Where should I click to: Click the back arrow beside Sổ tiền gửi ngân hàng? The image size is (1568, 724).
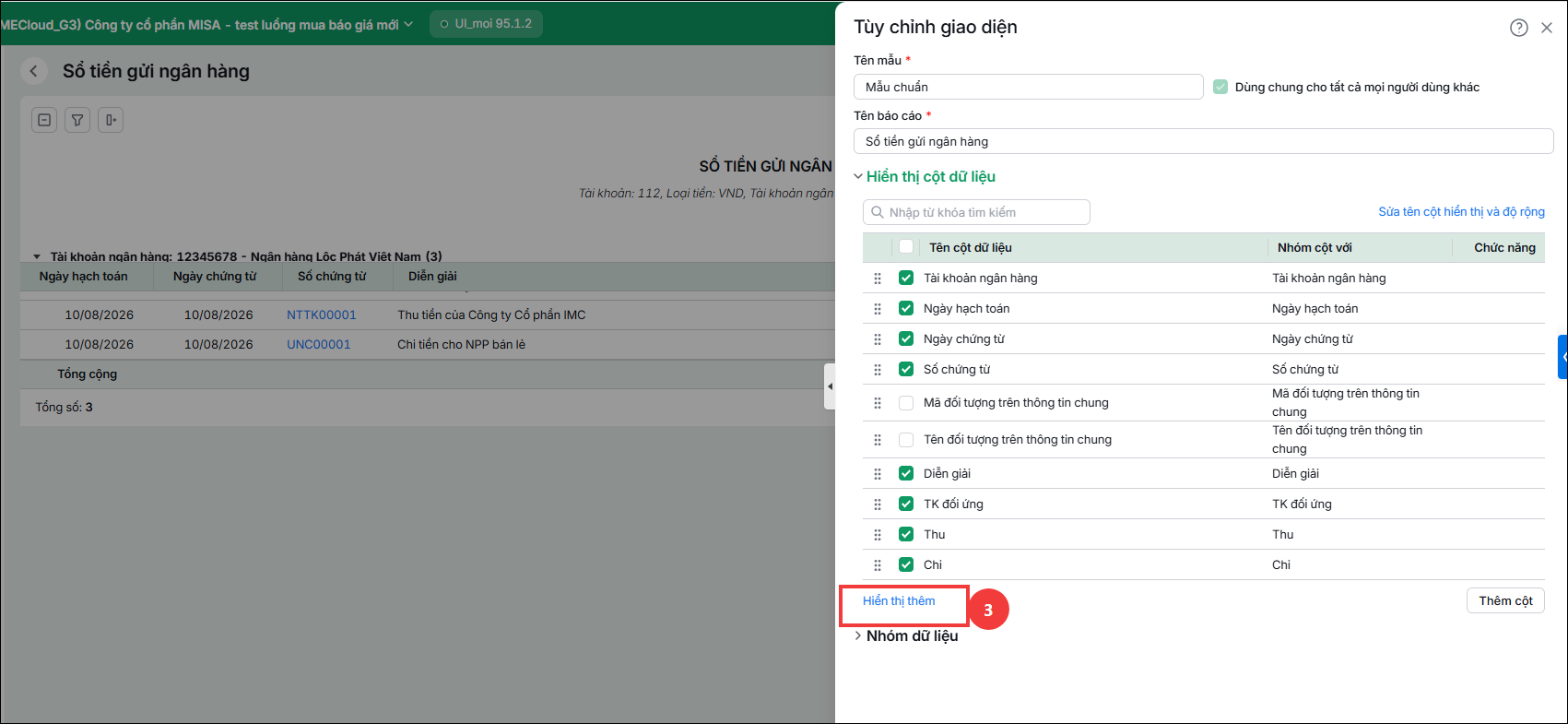click(34, 71)
